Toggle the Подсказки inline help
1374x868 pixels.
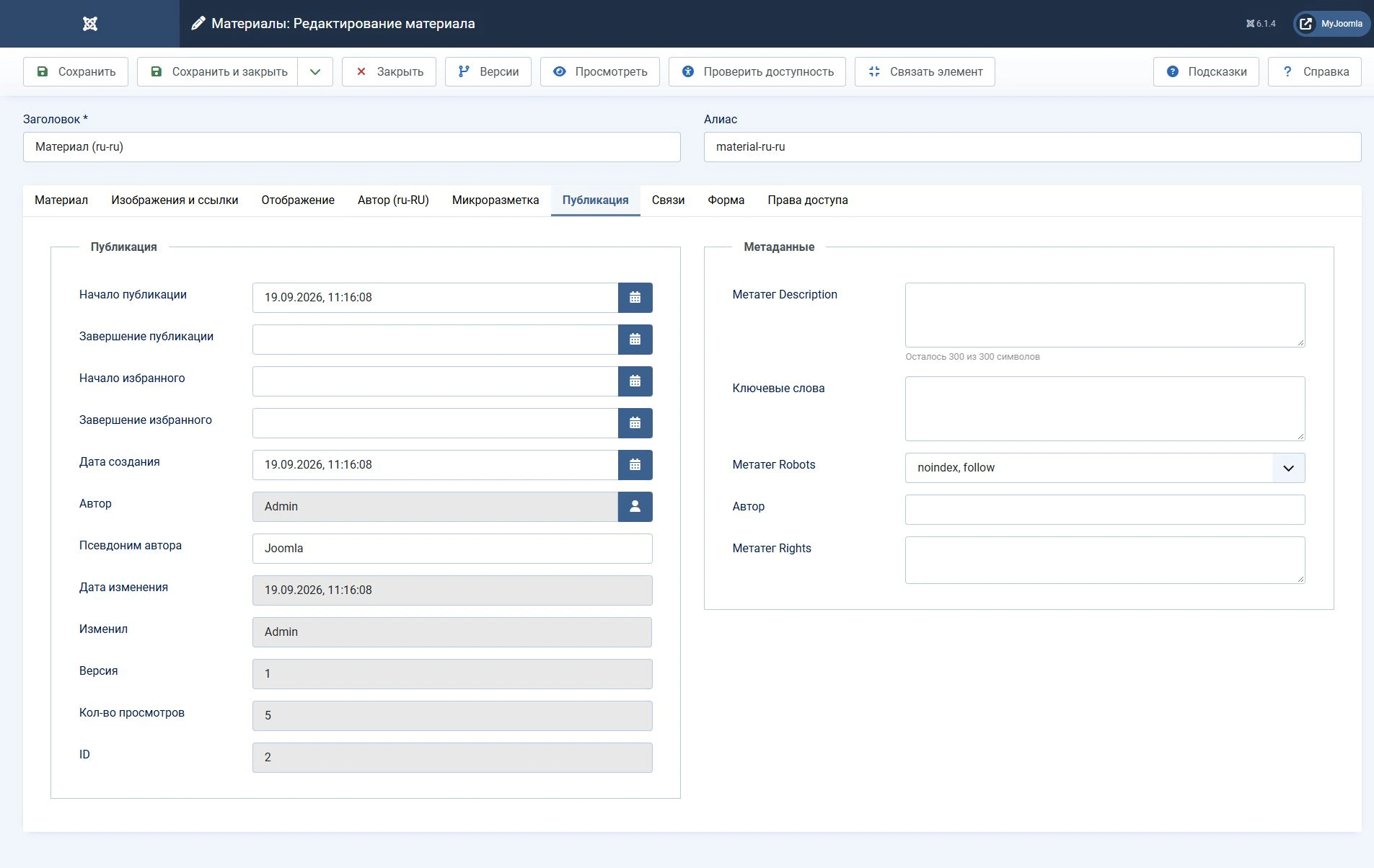1206,72
